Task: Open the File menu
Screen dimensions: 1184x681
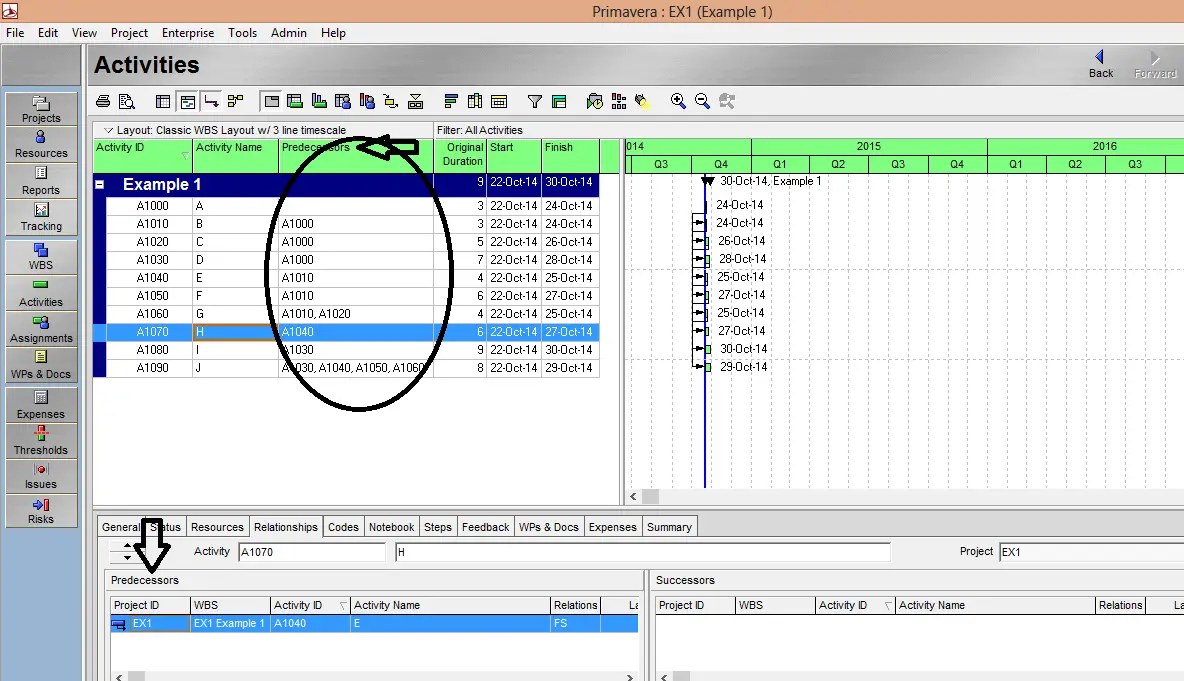Action: click(x=15, y=33)
